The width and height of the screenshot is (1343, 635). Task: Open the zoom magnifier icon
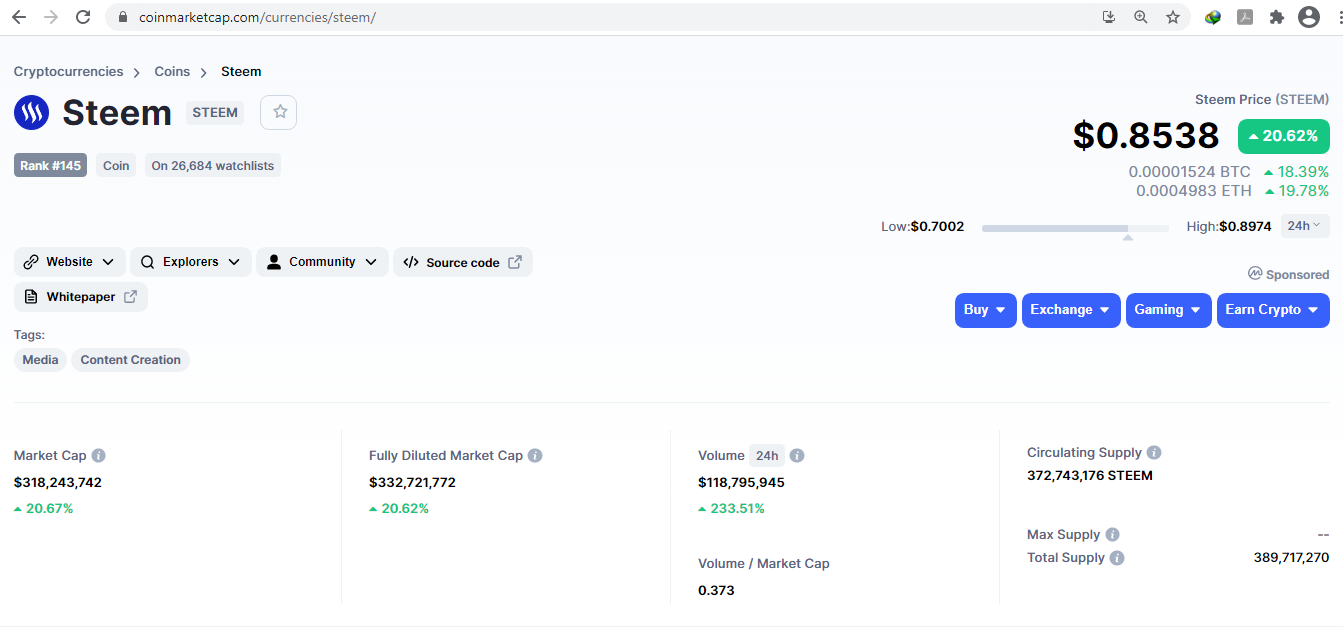(1141, 17)
